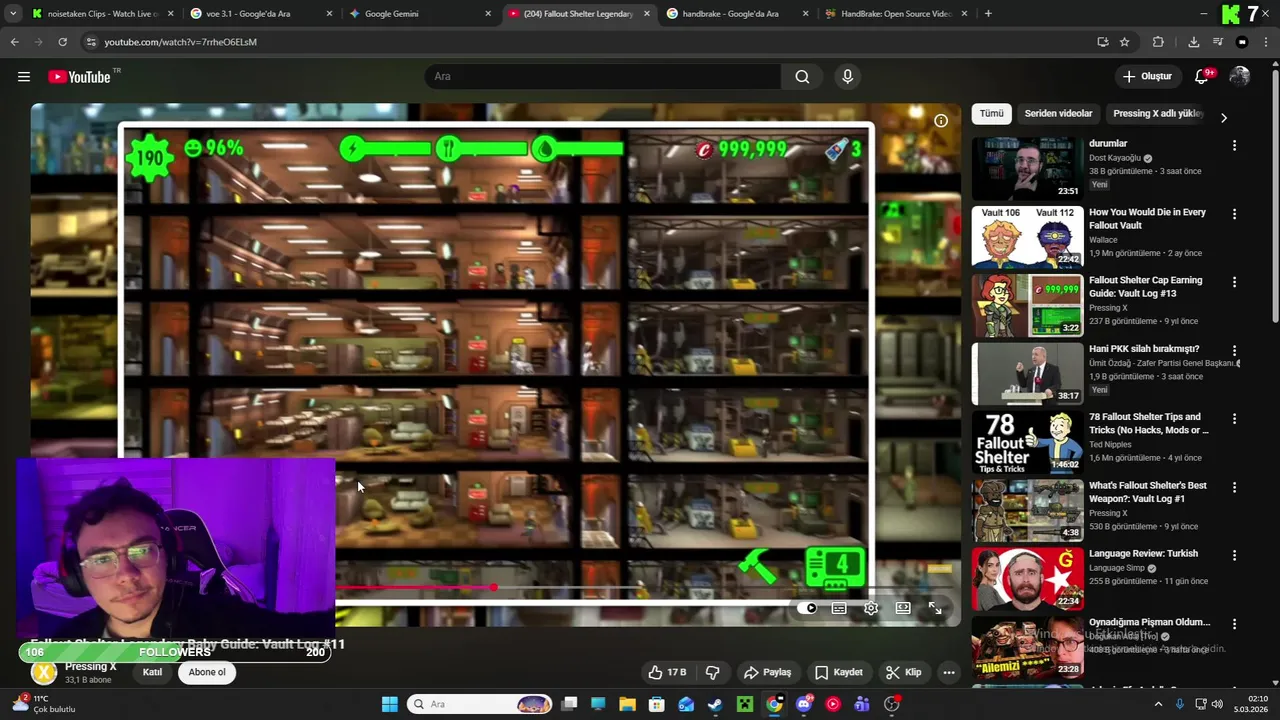The image size is (1280, 720).
Task: Click the Oluştur create button
Action: [1148, 77]
